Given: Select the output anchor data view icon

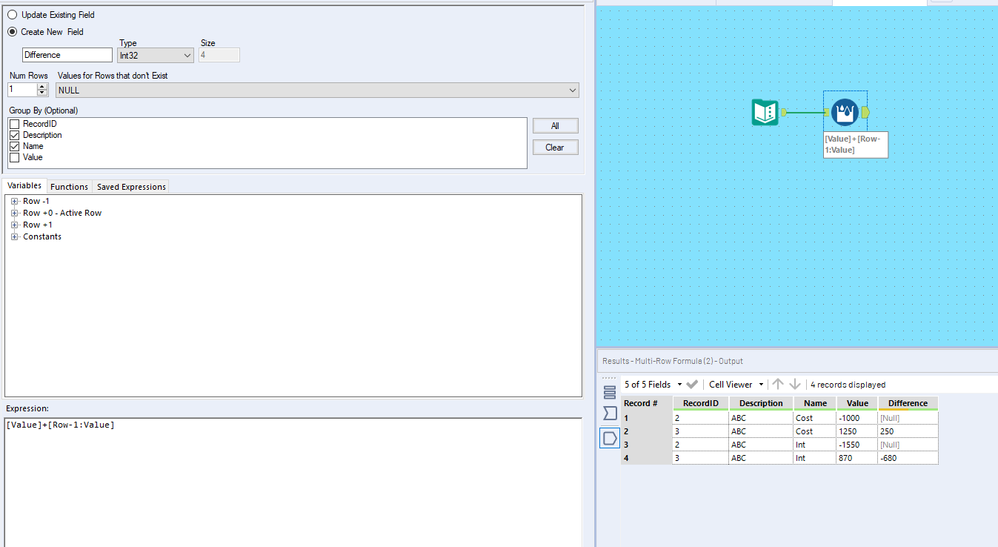Looking at the screenshot, I should pos(610,438).
